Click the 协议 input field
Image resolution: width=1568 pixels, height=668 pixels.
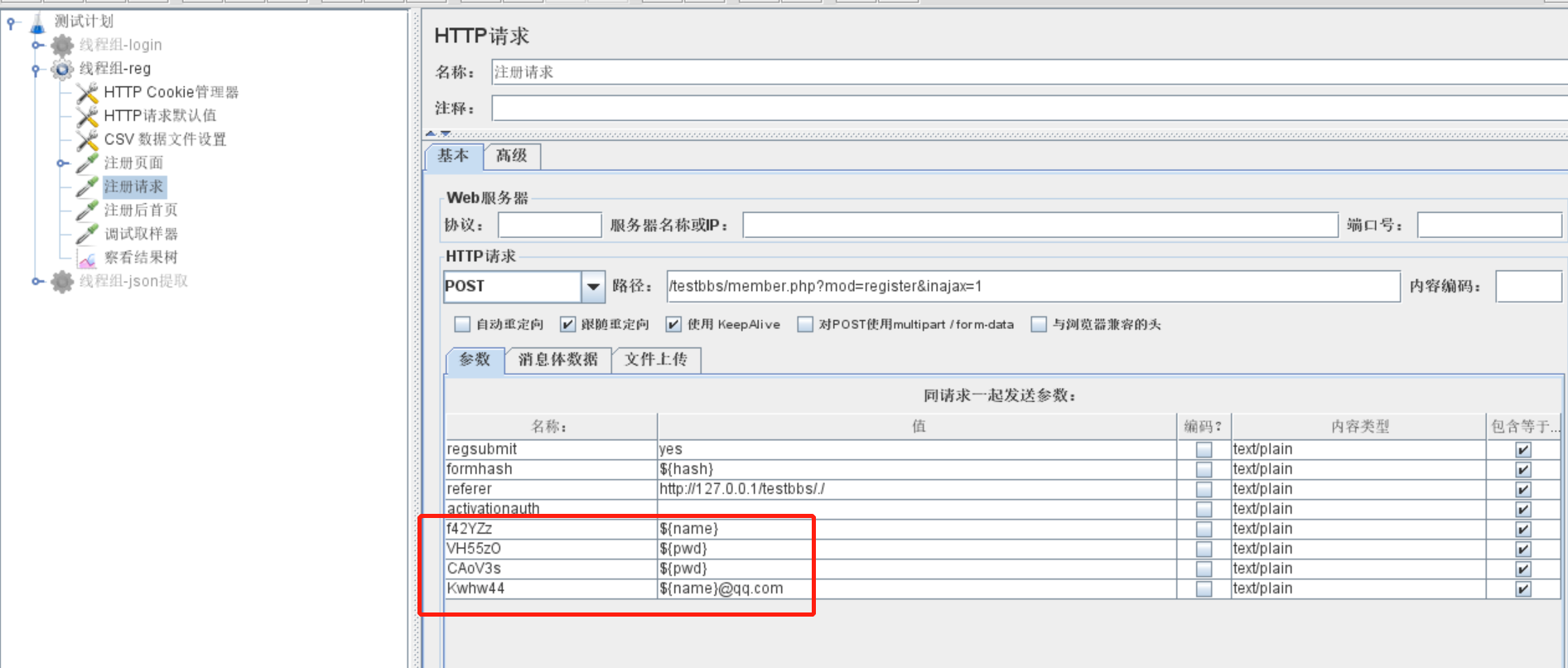(549, 225)
